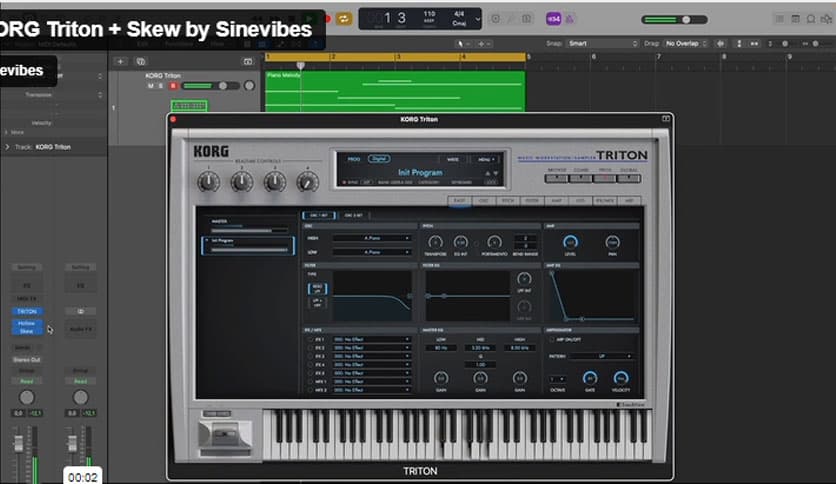This screenshot has height=484, width=836.
Task: Toggle the metronome click icon
Action: (569, 19)
